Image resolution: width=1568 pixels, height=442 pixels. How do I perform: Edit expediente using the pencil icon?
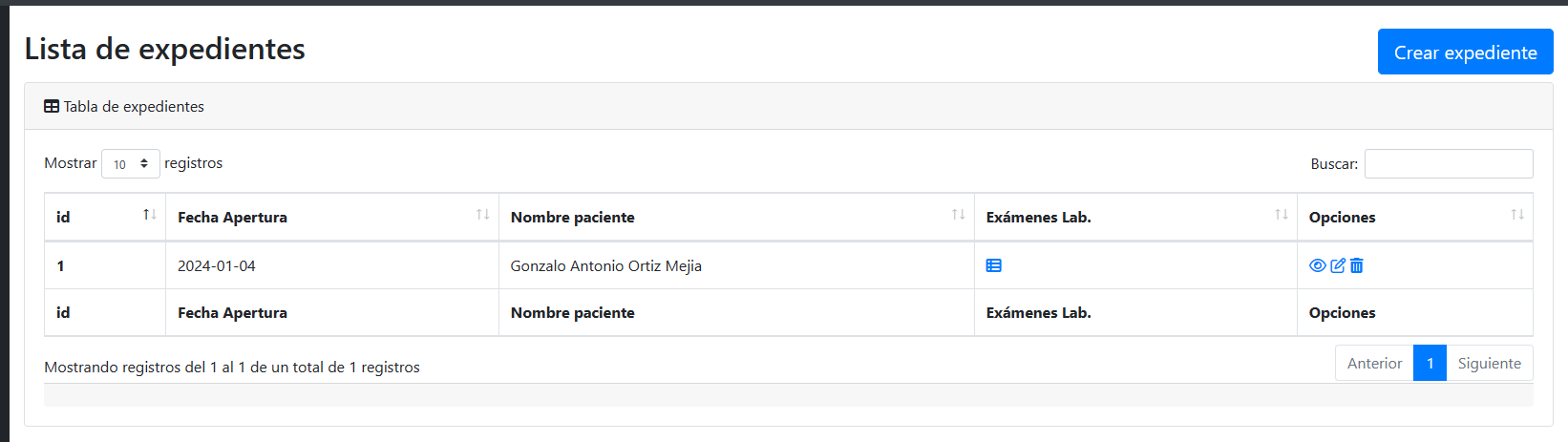click(1338, 265)
